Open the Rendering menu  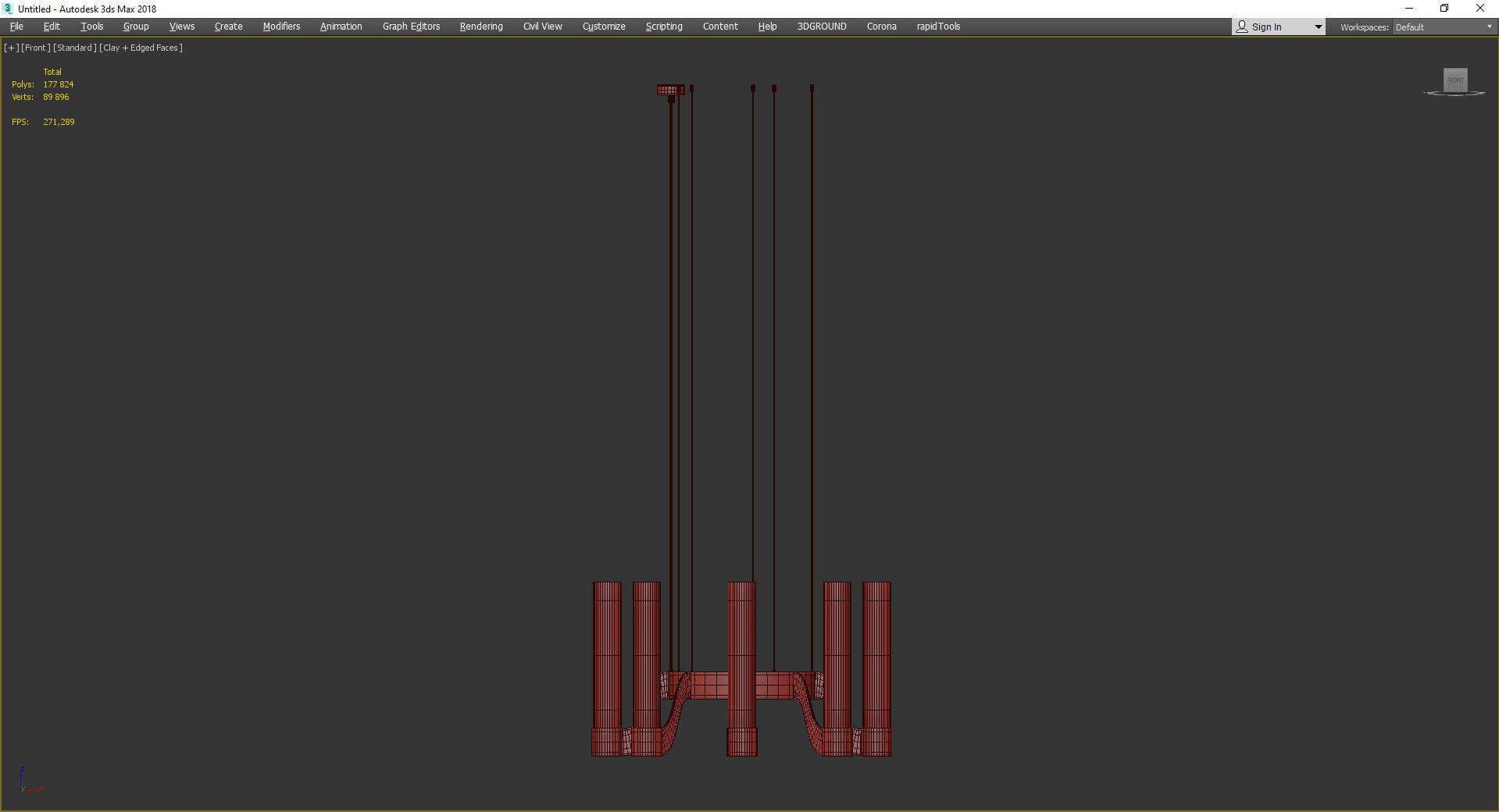coord(481,27)
